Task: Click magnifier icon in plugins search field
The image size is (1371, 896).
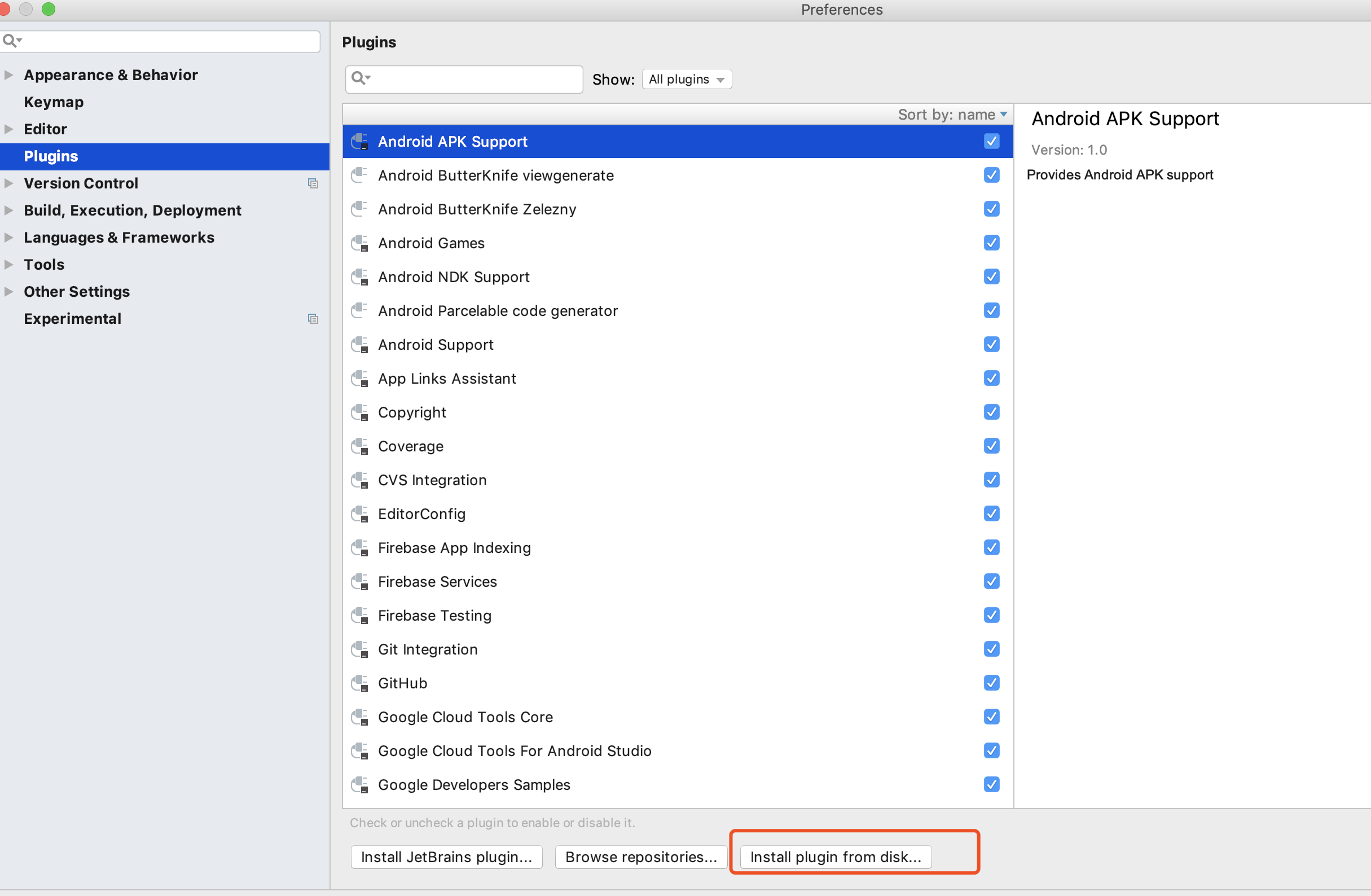Action: point(359,78)
